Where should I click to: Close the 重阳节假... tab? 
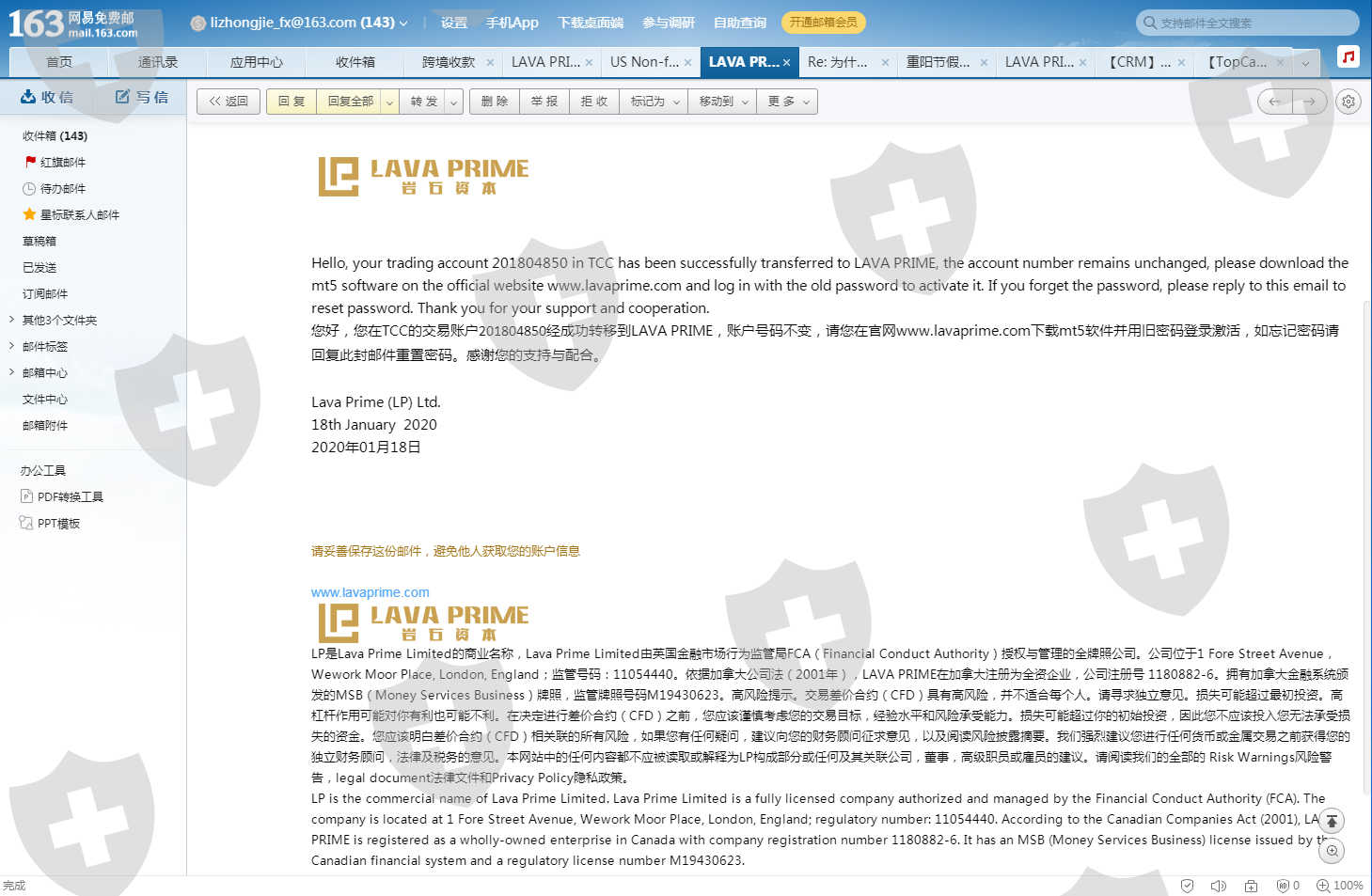pos(984,63)
